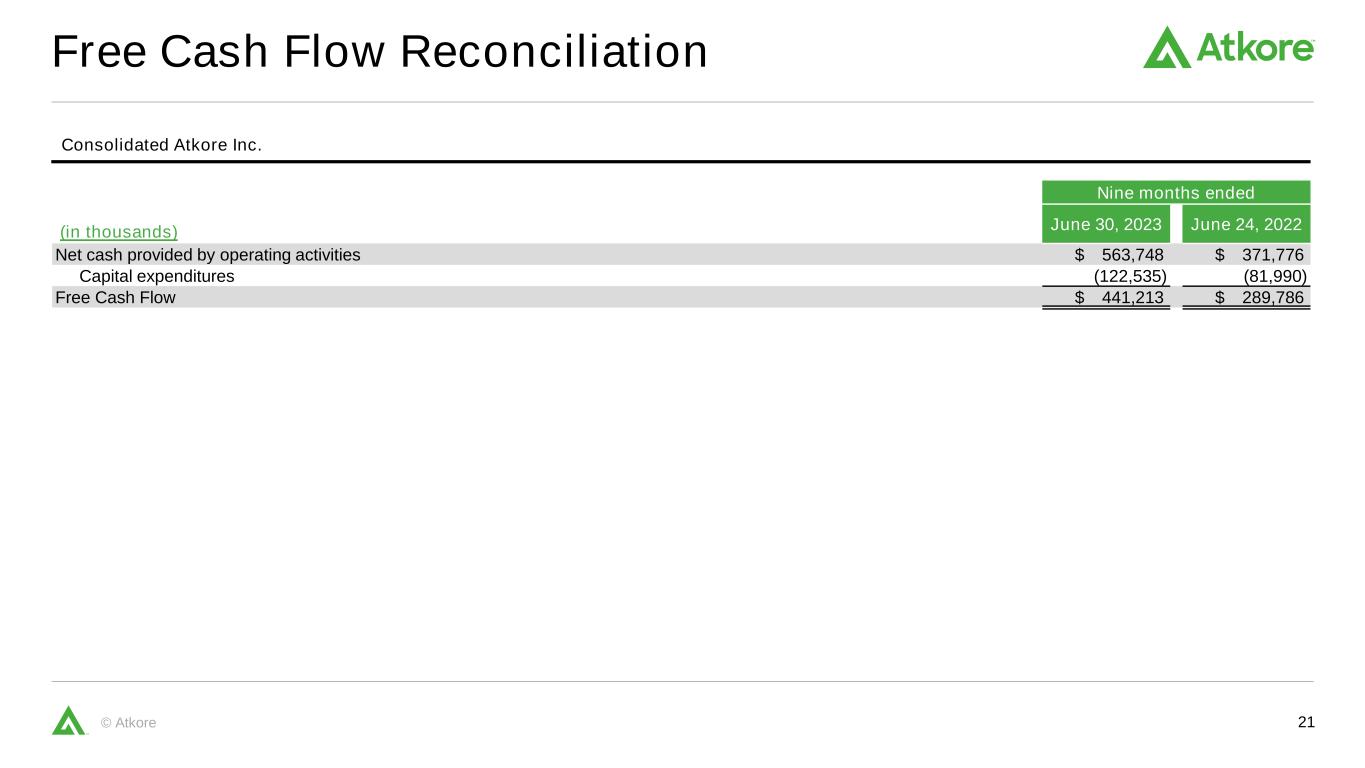Image resolution: width=1365 pixels, height=768 pixels.
Task: Click the © Atkore copyright text
Action: (x=129, y=723)
